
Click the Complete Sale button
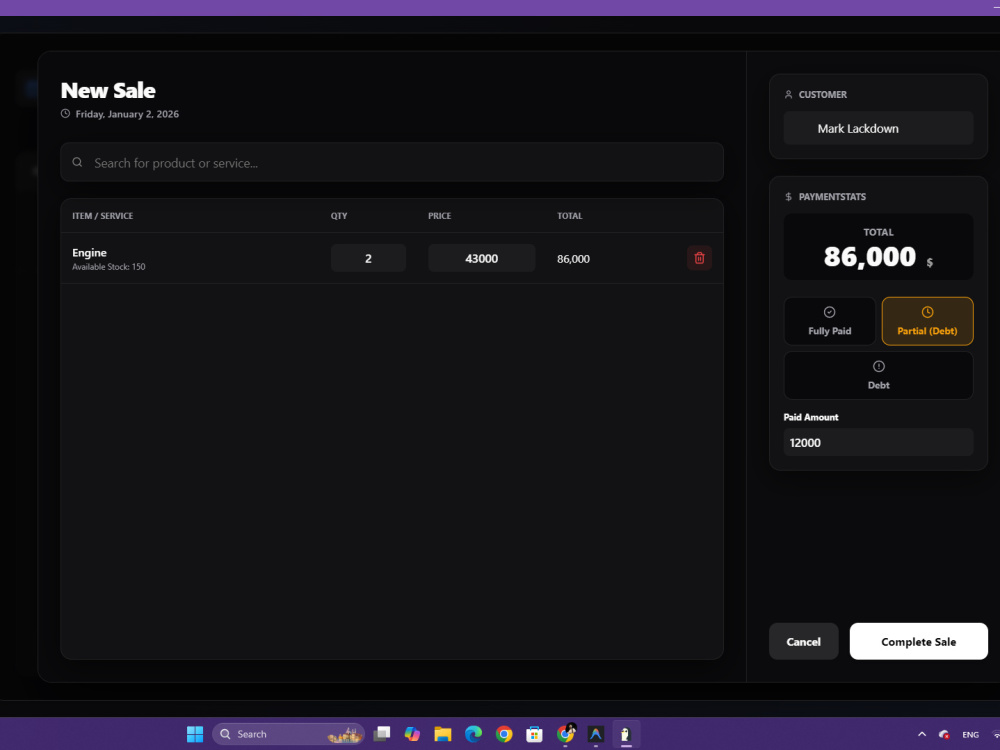click(918, 642)
